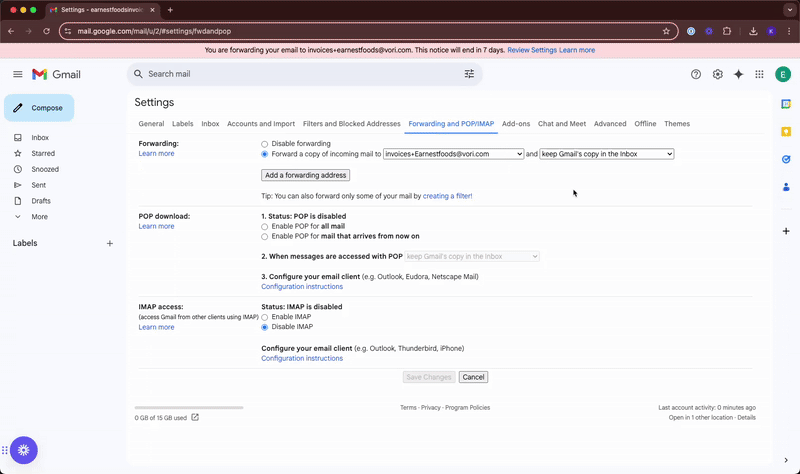Select the Disable forwarding option
This screenshot has height=474, width=800.
click(x=265, y=144)
